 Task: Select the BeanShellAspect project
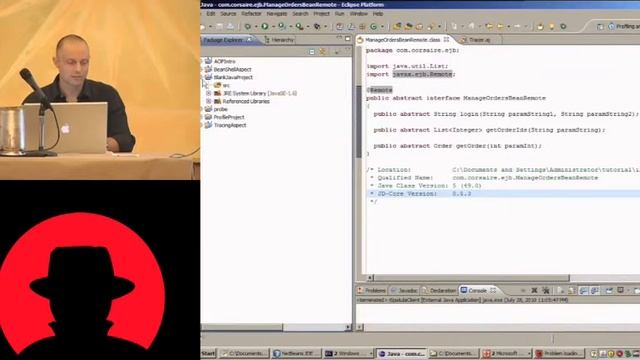232,69
